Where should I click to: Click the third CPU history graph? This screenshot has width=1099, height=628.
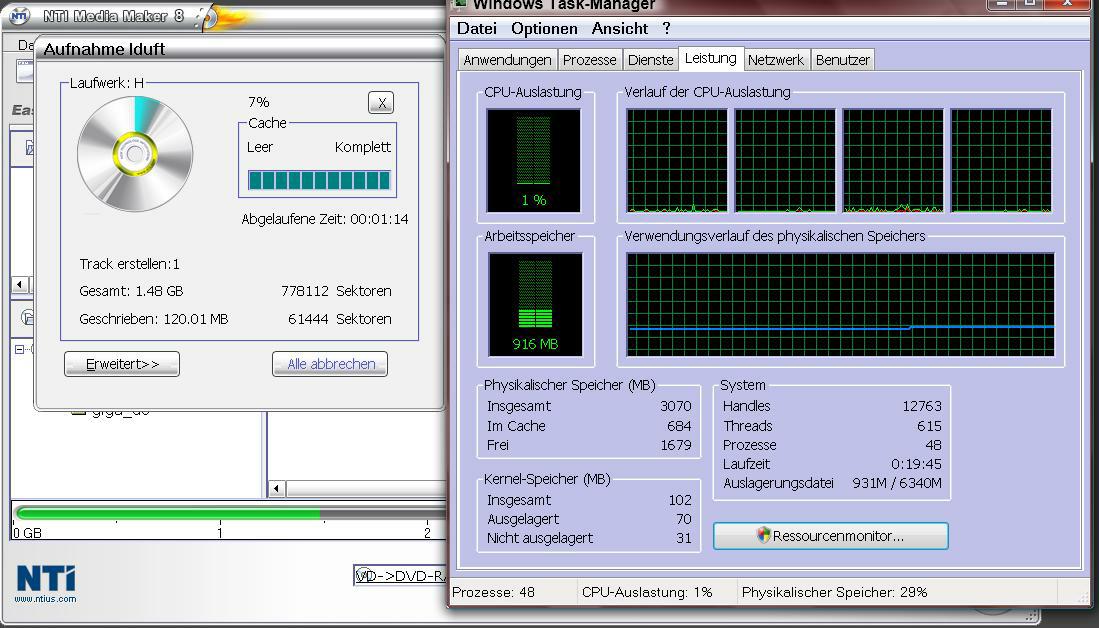(x=893, y=161)
